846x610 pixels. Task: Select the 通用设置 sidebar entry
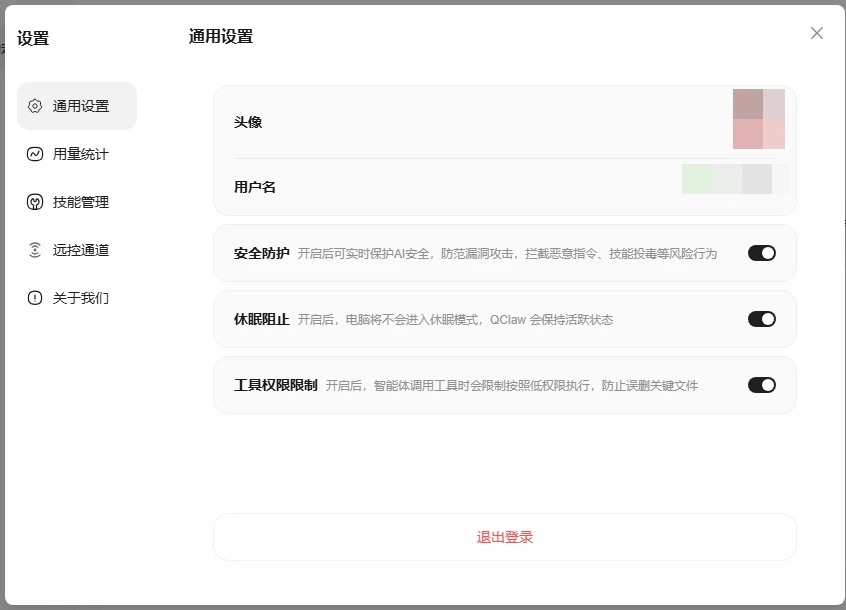[x=77, y=105]
